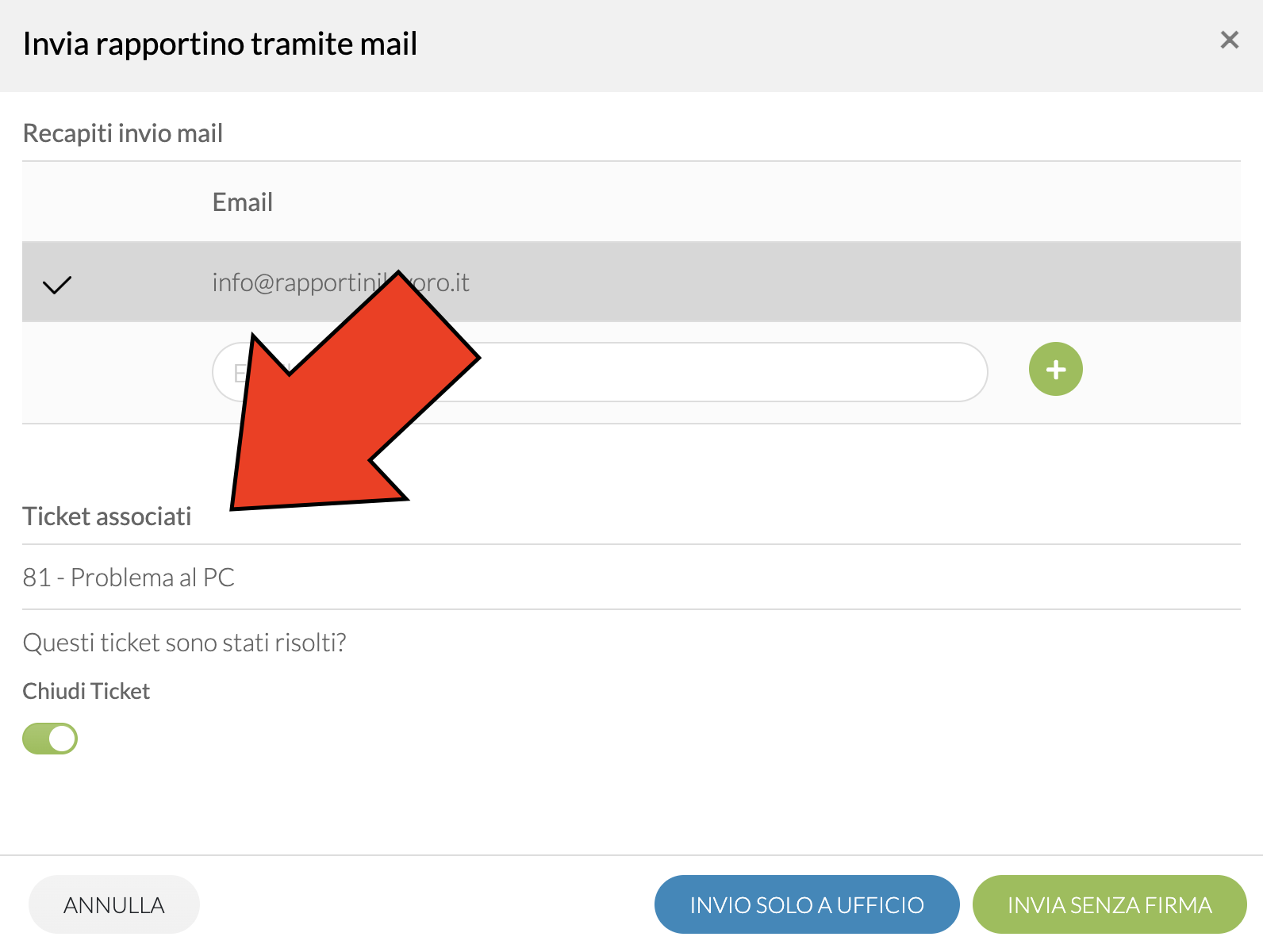Click the Ticket associati section title
Image resolution: width=1263 pixels, height=952 pixels.
[x=107, y=516]
